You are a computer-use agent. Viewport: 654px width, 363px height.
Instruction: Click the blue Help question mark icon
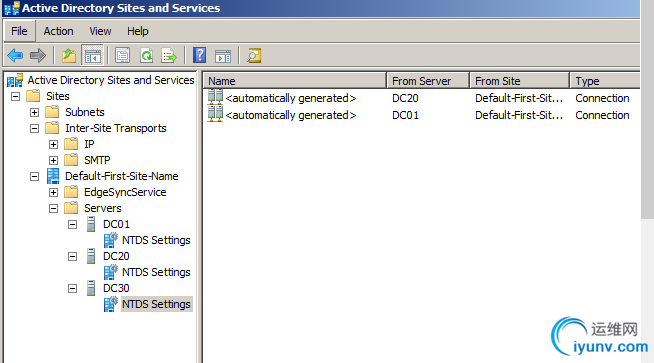pyautogui.click(x=200, y=55)
